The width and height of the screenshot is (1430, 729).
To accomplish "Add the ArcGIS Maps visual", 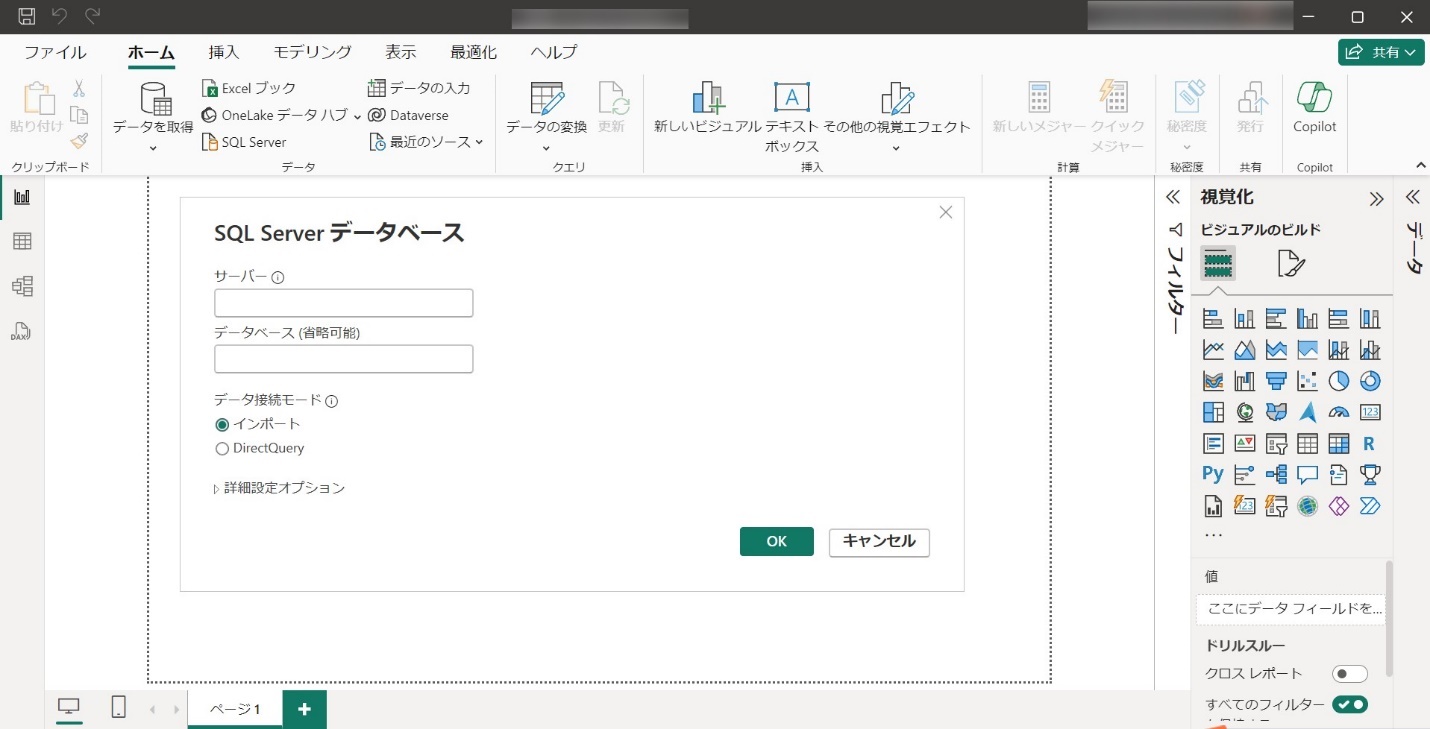I will tap(1307, 505).
